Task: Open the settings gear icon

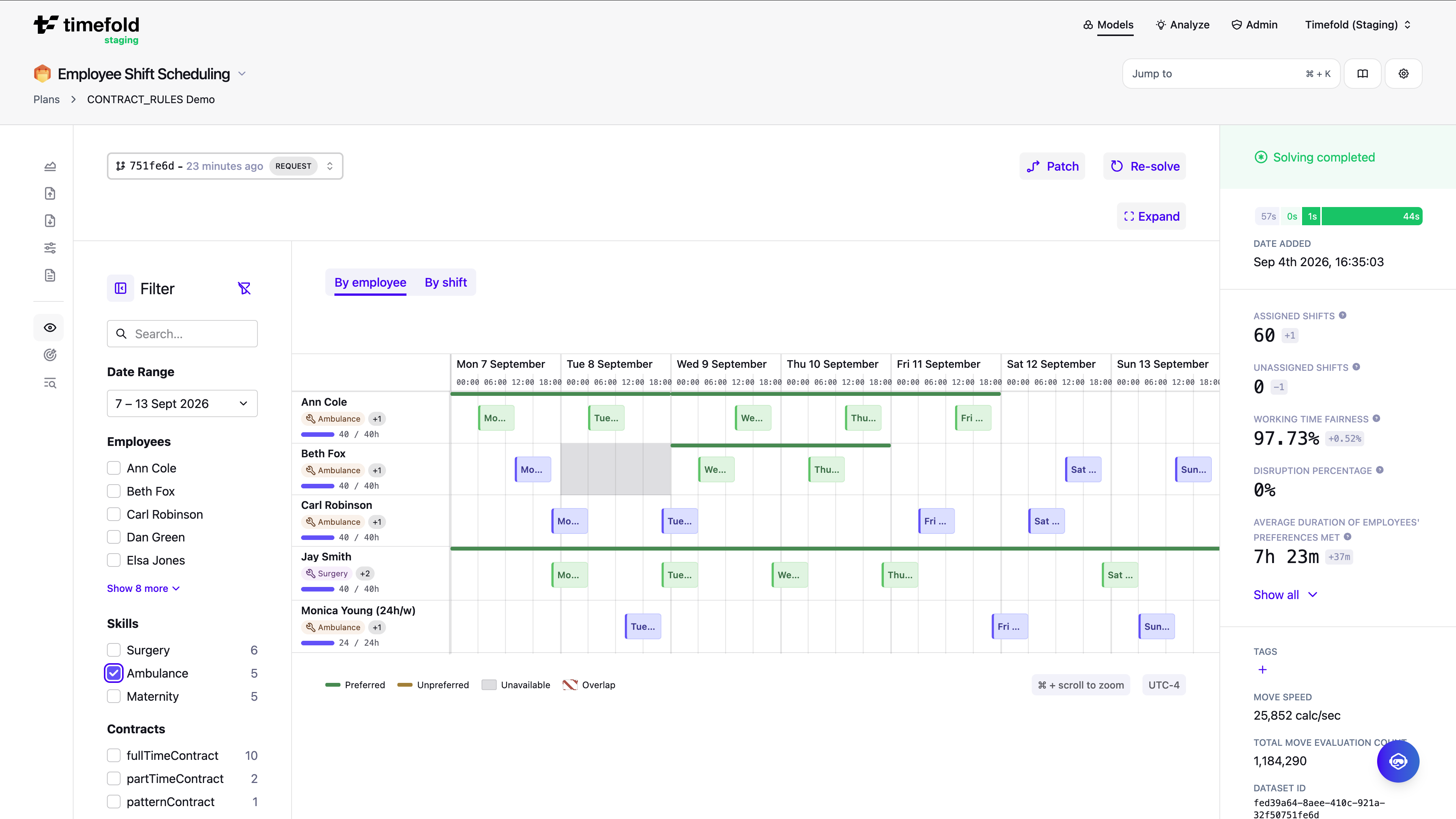Action: (1403, 74)
